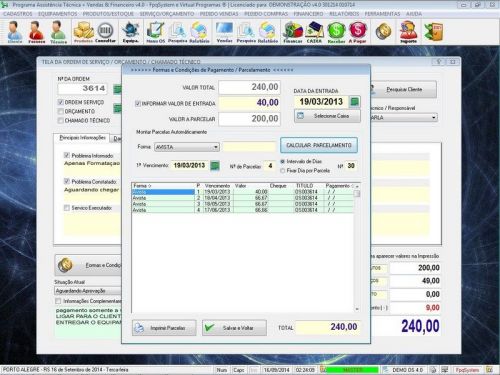This screenshot has height=375, width=500.
Task: Check the Orçamento checkbox
Action: [61, 111]
